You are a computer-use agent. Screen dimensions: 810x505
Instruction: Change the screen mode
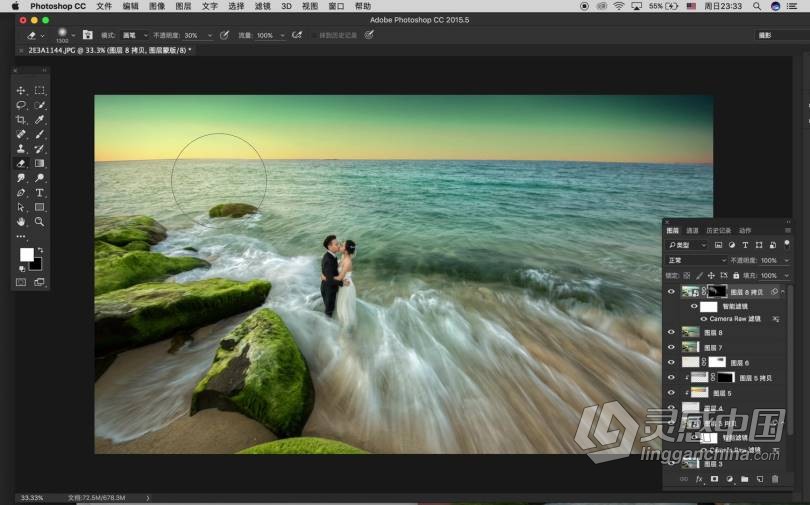click(x=39, y=282)
